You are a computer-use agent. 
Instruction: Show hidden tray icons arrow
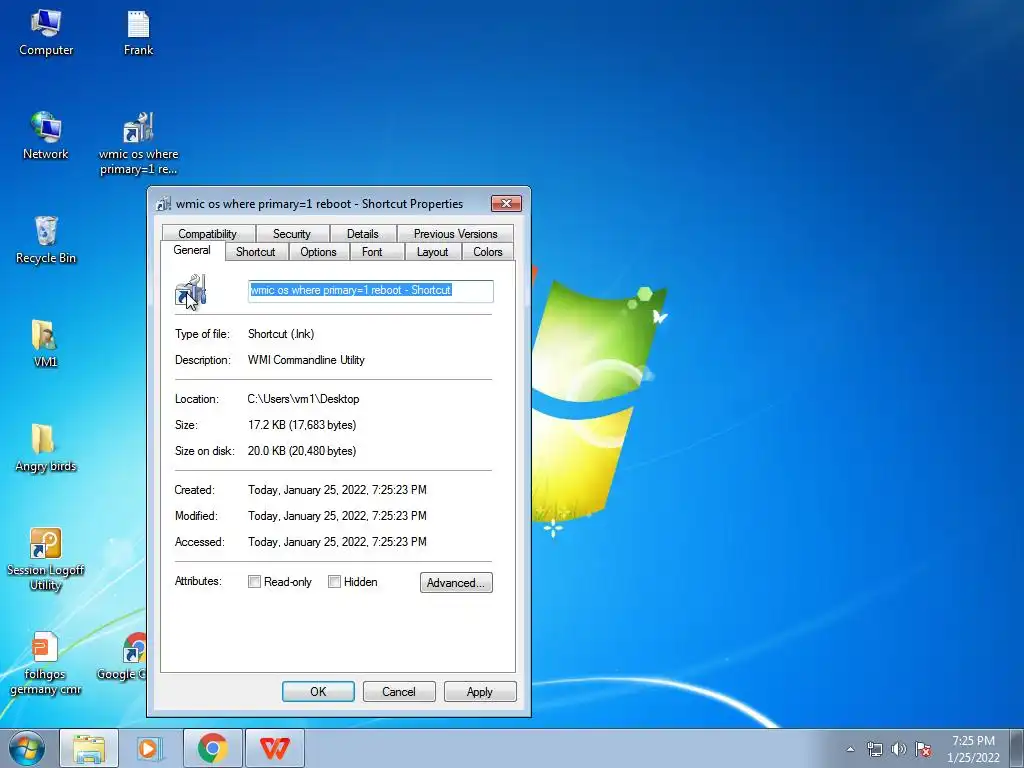click(x=850, y=749)
